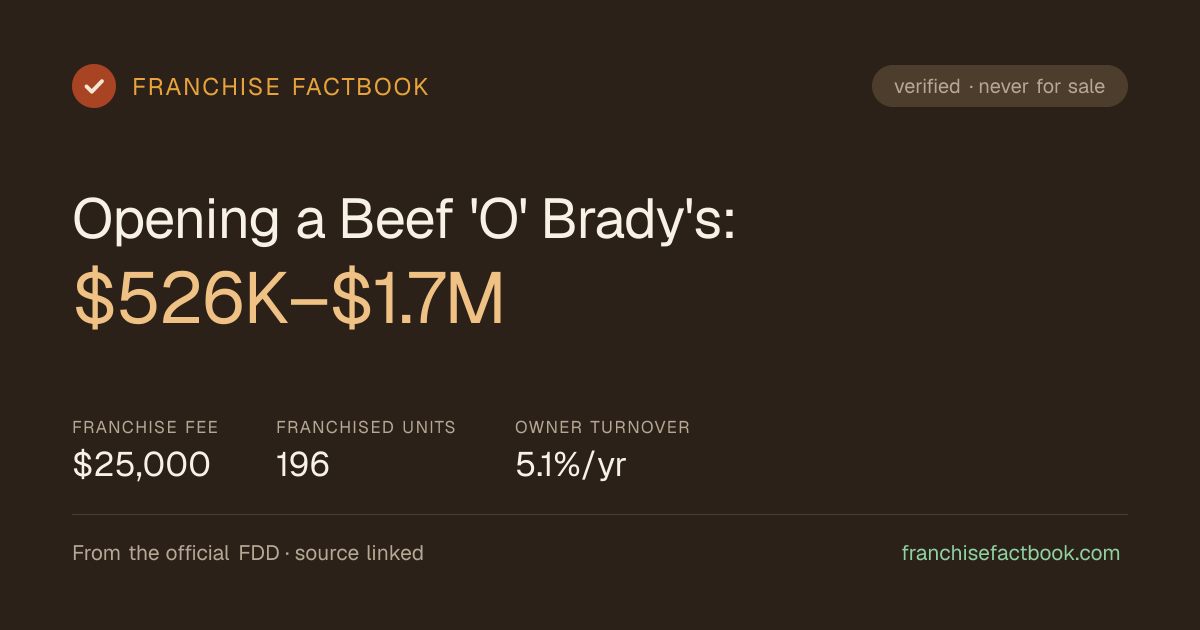Click the word FACTBOOK in the header

[361, 87]
